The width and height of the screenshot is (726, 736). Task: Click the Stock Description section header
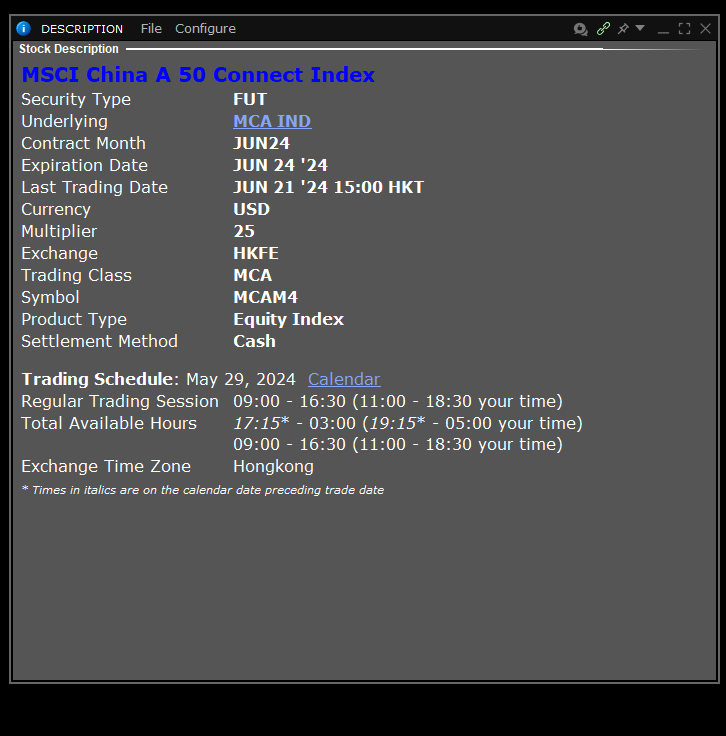(x=69, y=49)
